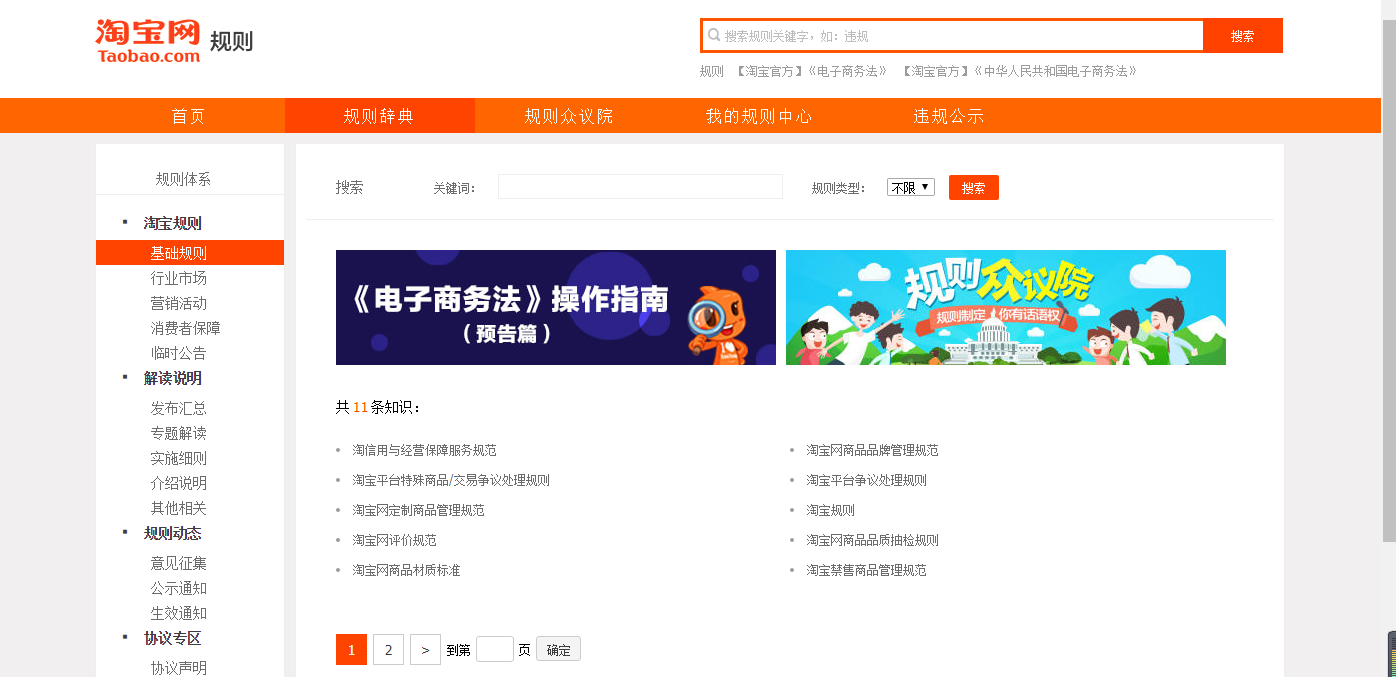Open the 规则辞典 tab
This screenshot has height=677, width=1396.
[379, 116]
